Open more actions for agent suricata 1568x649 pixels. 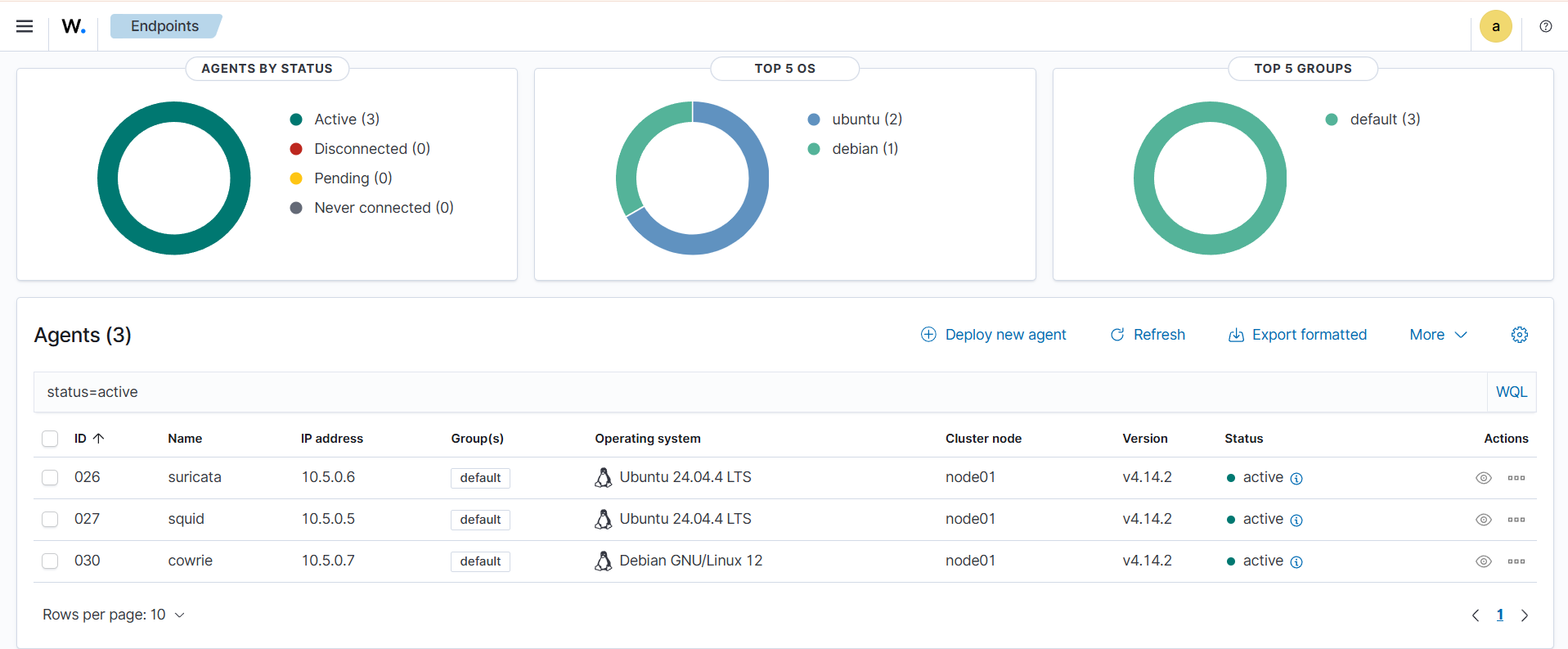click(x=1516, y=478)
